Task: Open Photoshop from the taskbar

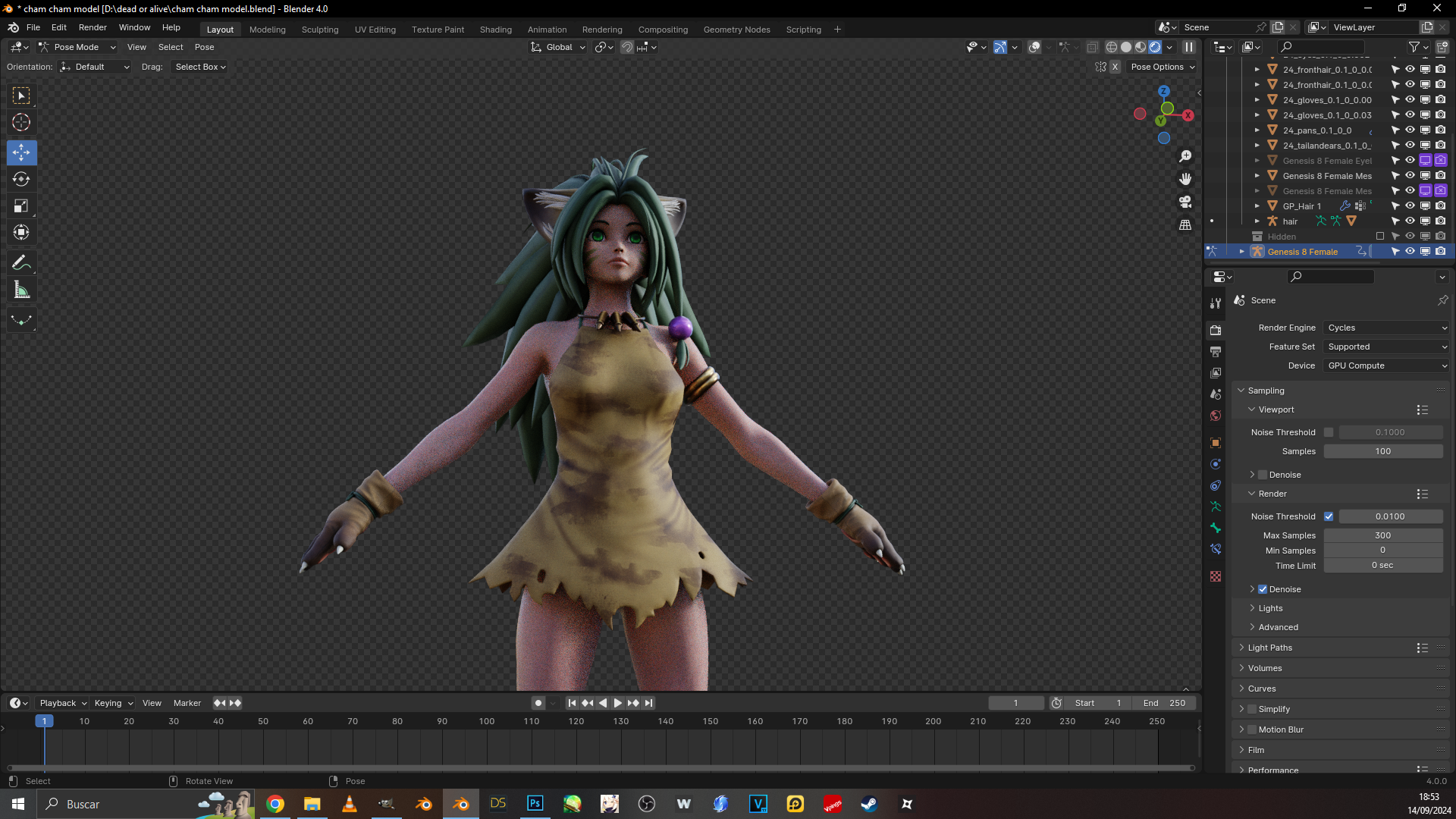Action: click(x=535, y=804)
